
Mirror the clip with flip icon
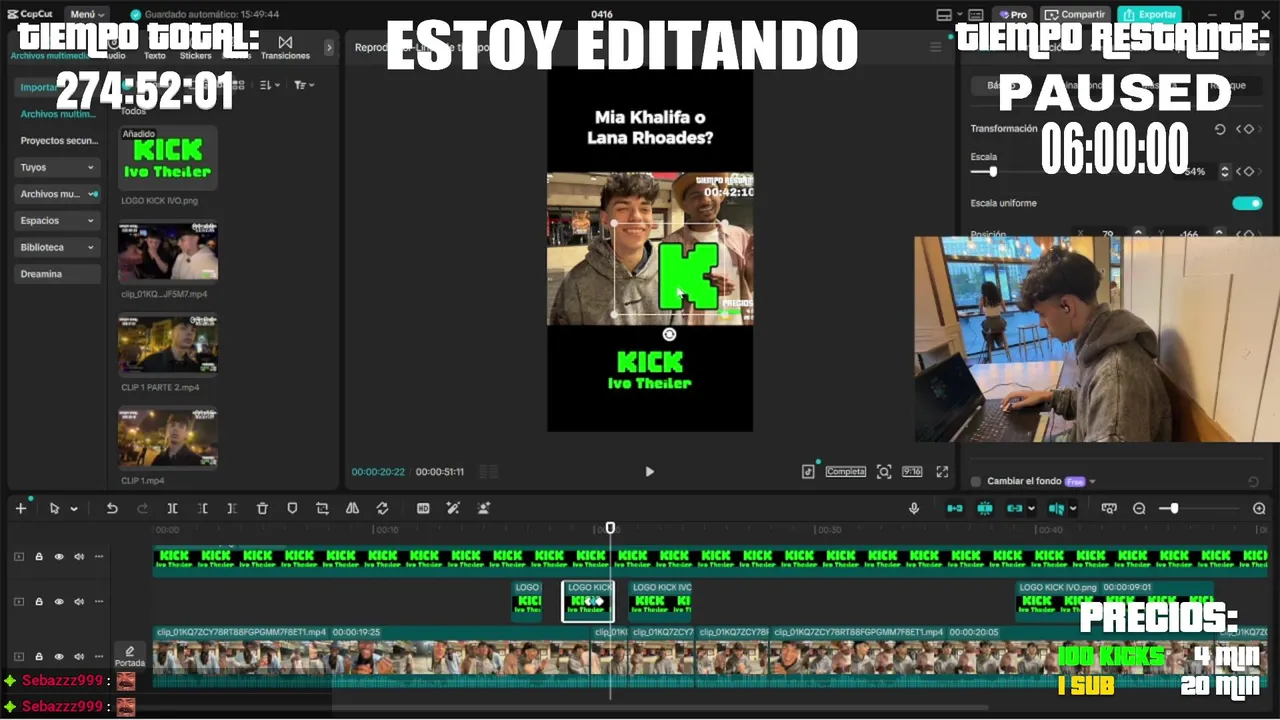click(x=352, y=508)
